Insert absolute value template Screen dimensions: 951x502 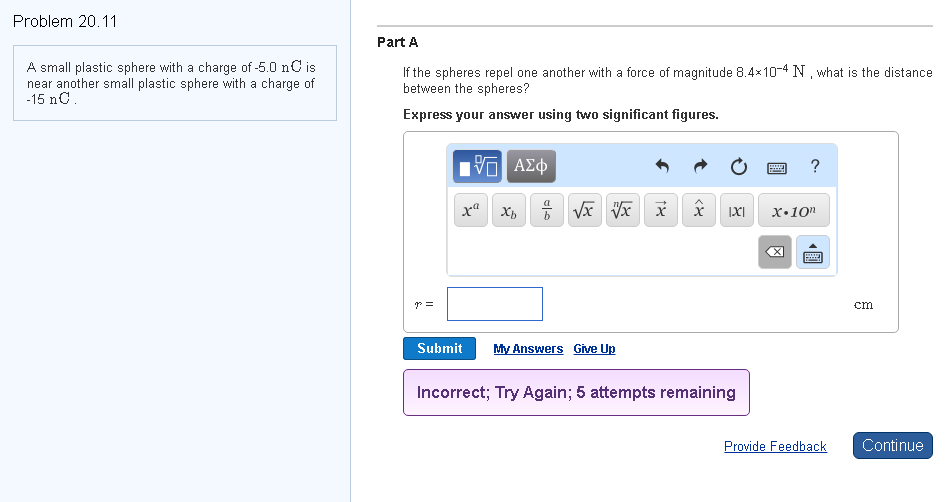tap(737, 210)
